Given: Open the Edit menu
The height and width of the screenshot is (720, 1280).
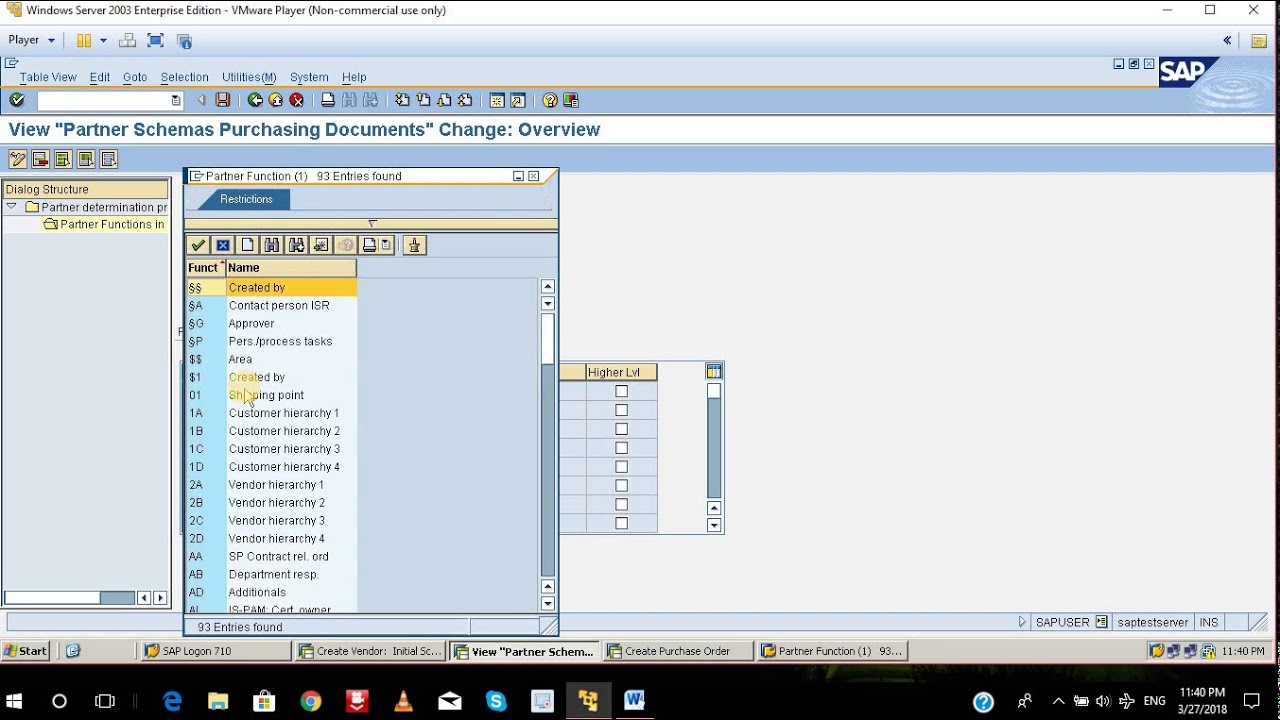Looking at the screenshot, I should pyautogui.click(x=100, y=77).
